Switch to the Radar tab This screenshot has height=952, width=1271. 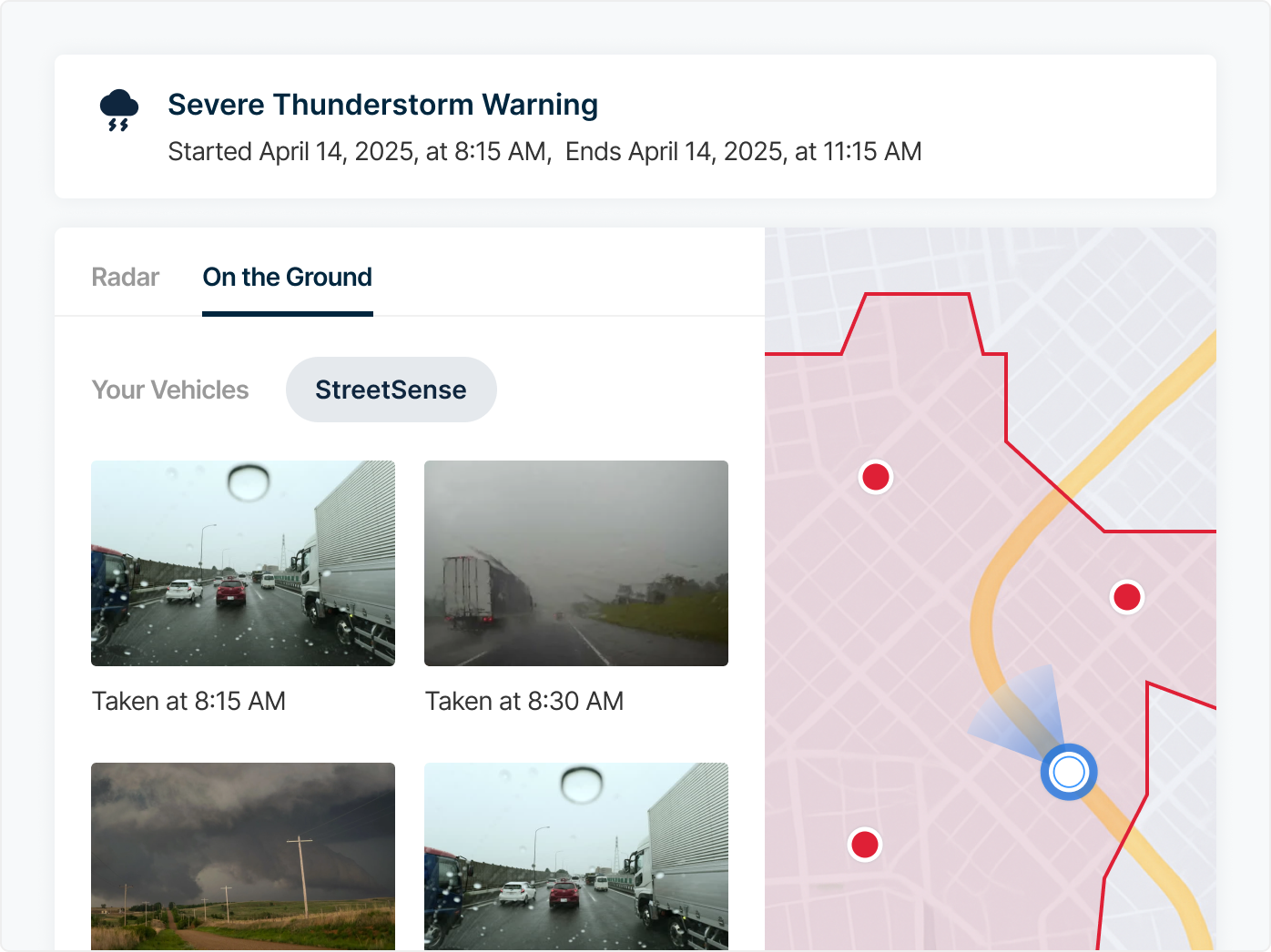point(125,278)
